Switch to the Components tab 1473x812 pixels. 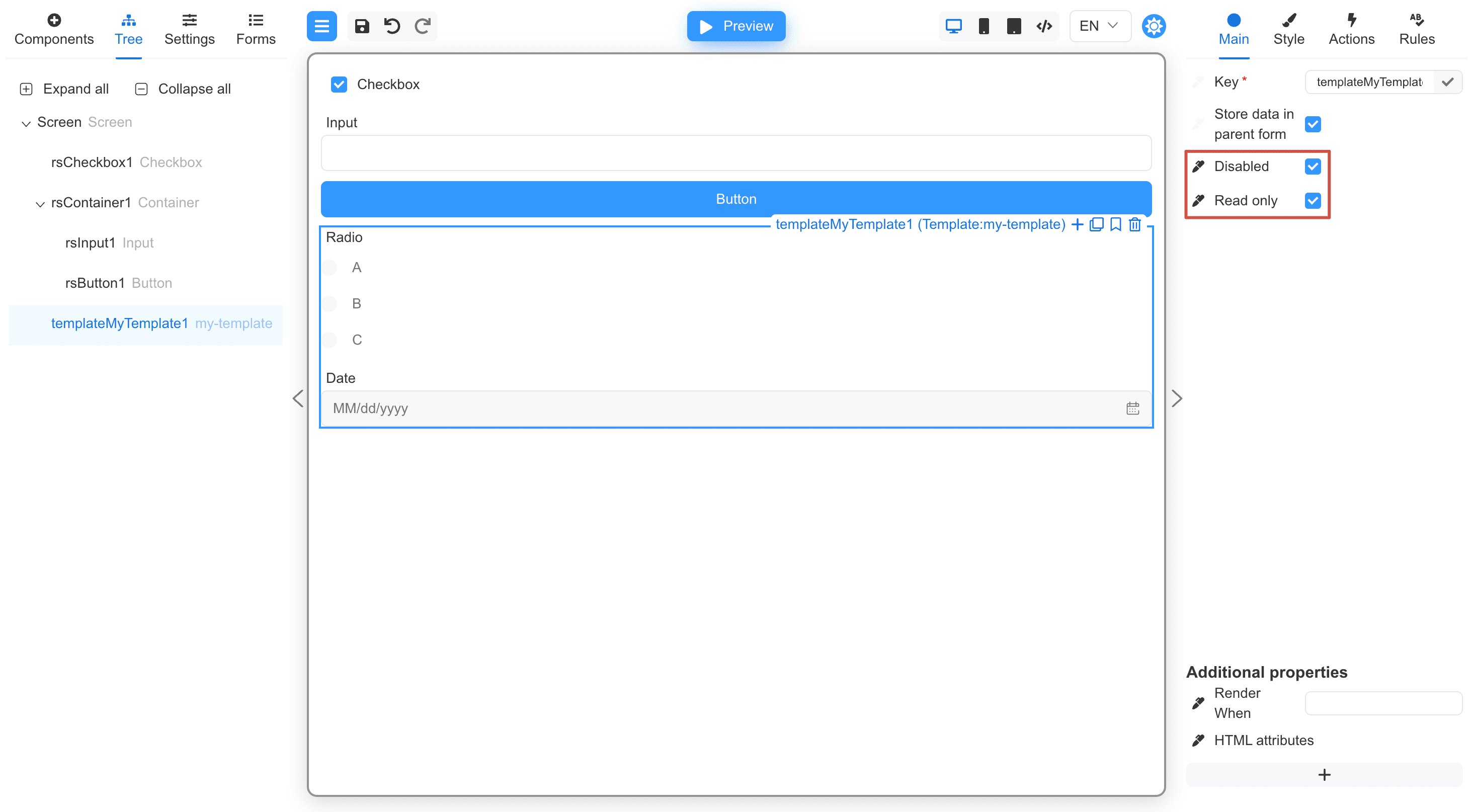coord(54,29)
